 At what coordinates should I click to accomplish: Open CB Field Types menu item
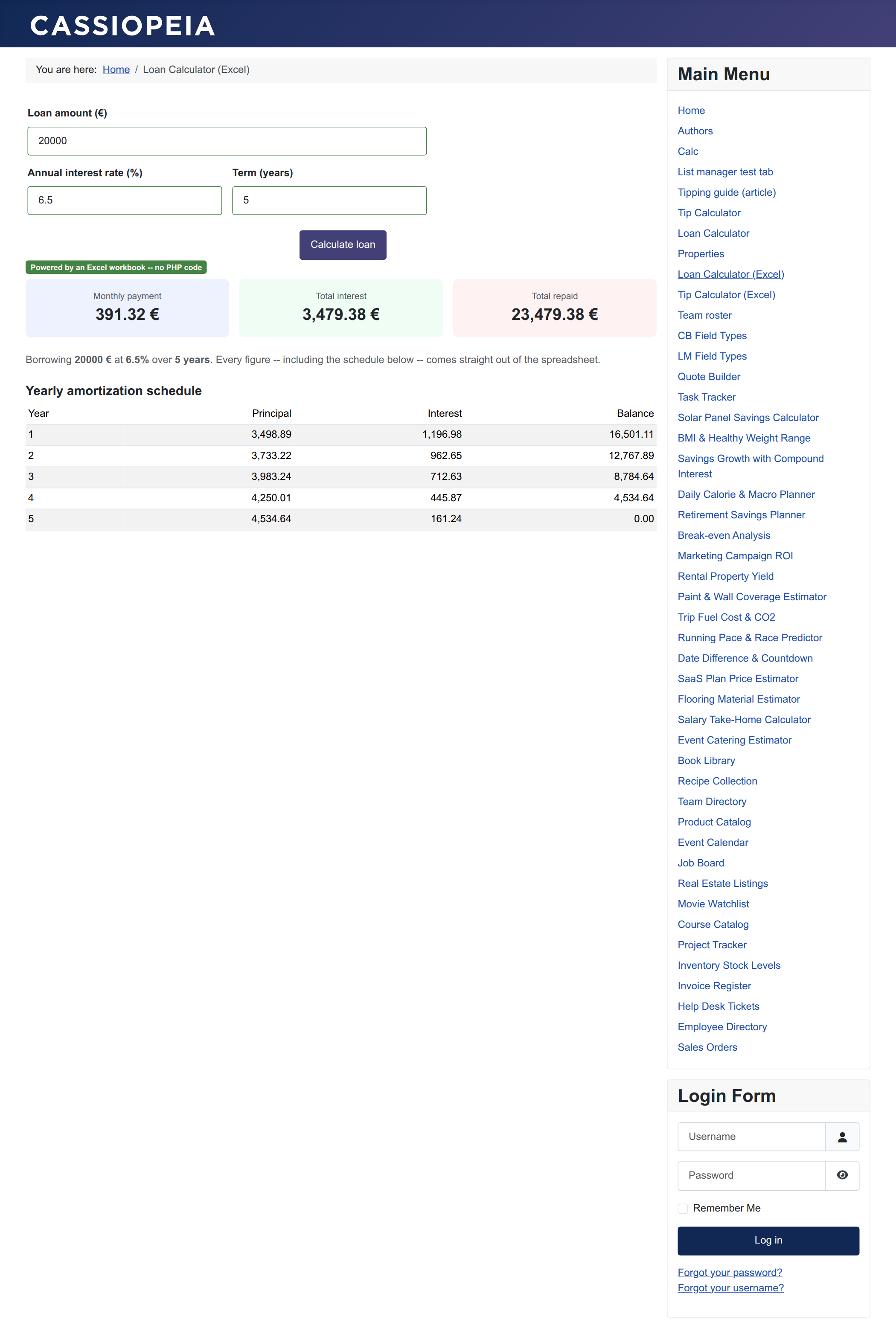pyautogui.click(x=712, y=336)
